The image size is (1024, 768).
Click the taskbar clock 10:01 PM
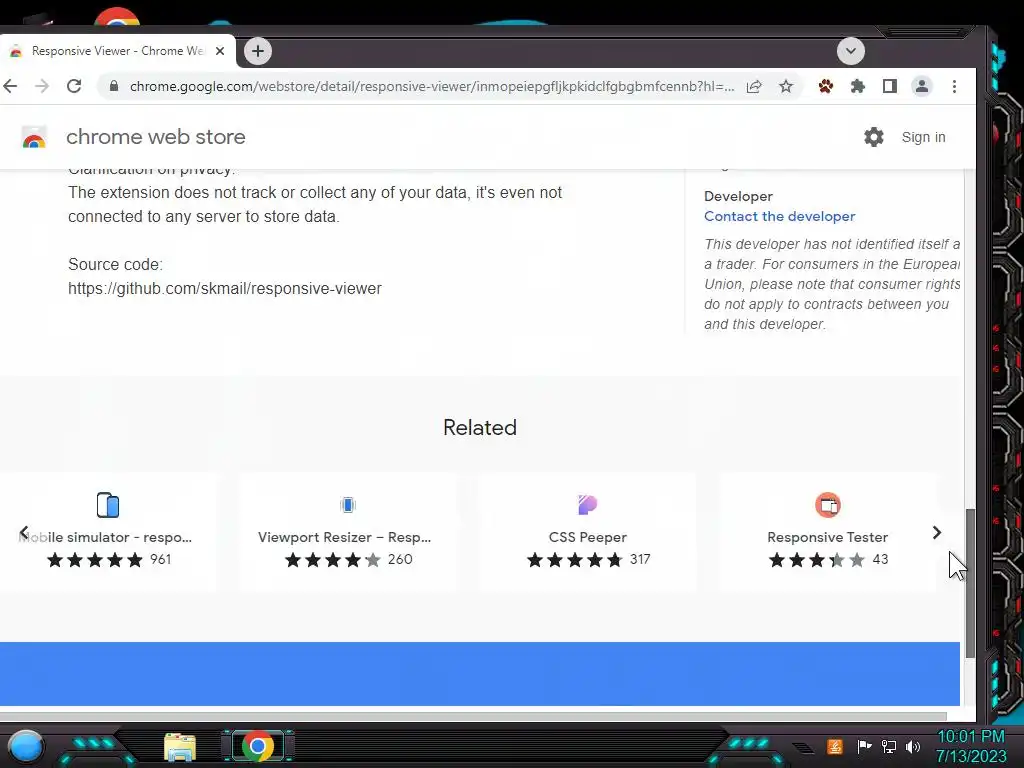point(970,737)
